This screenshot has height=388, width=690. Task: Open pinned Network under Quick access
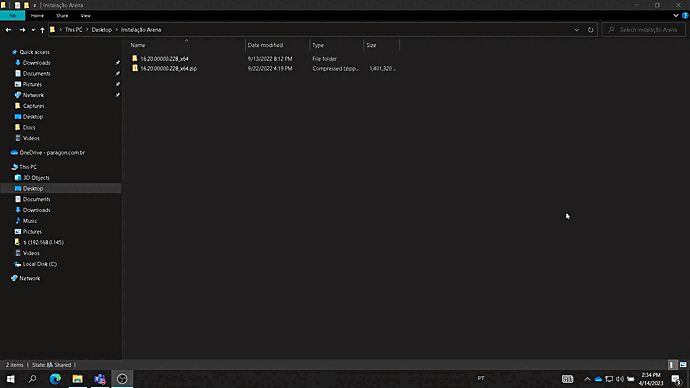(33, 95)
